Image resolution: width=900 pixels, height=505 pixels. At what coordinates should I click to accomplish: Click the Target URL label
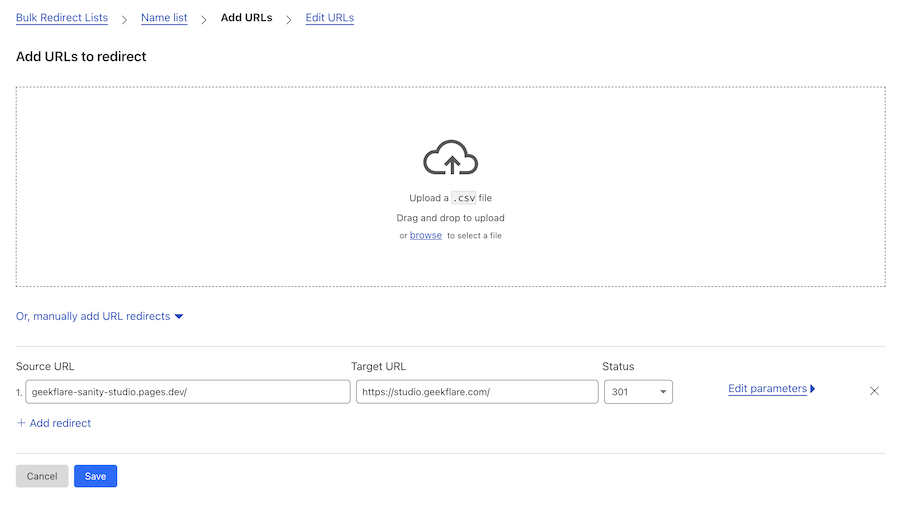378,366
